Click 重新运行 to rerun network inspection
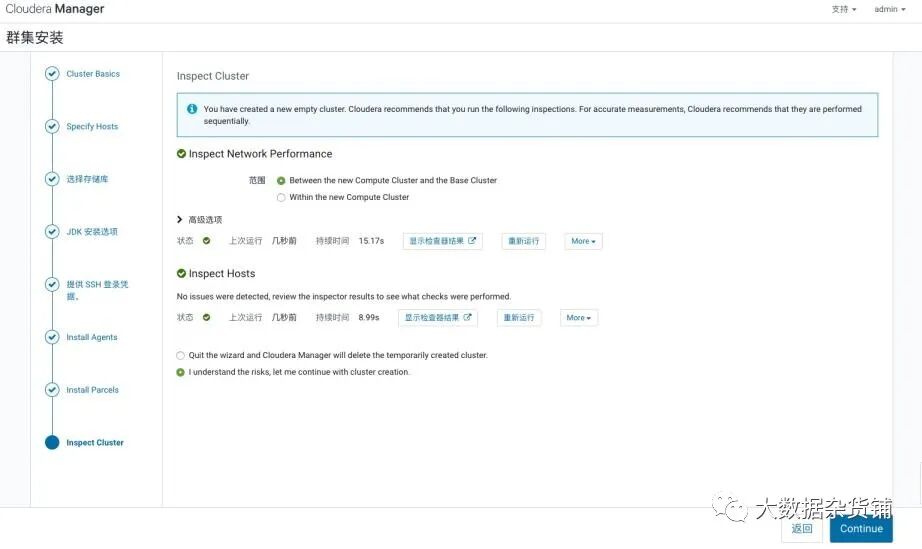 pyautogui.click(x=523, y=241)
